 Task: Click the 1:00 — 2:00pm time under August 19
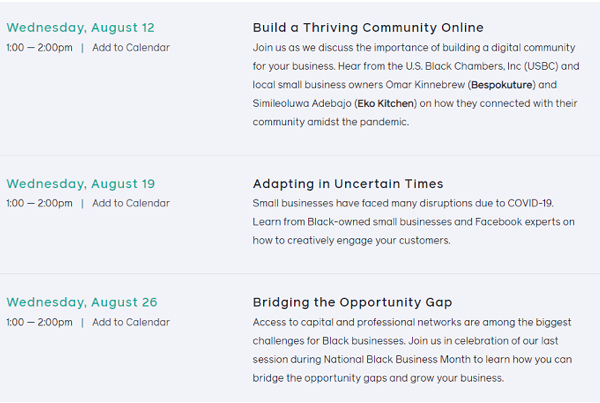(39, 203)
